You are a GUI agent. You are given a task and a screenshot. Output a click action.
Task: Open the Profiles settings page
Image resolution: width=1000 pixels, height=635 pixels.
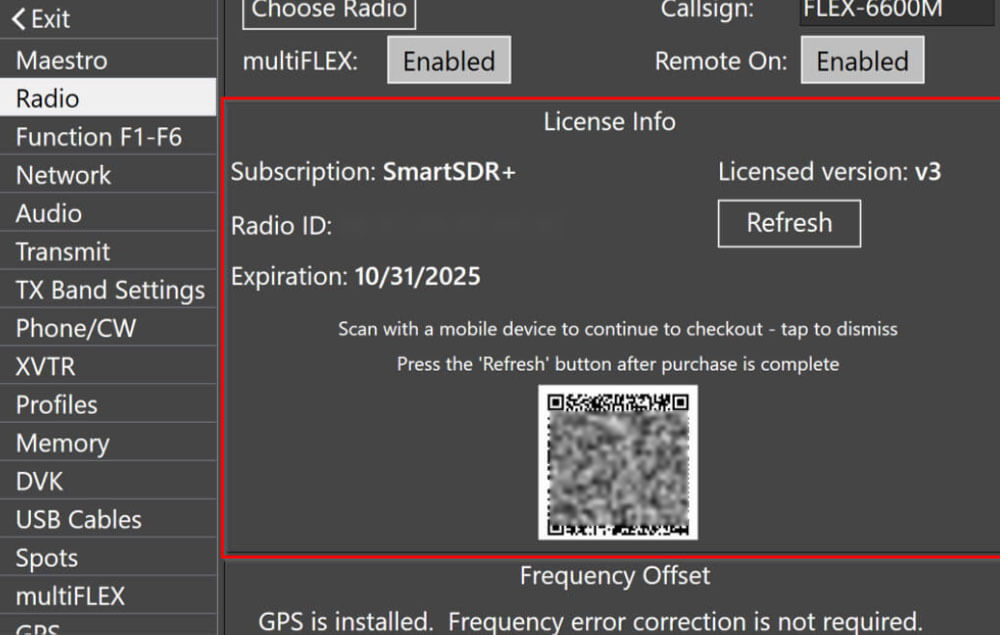tap(55, 404)
